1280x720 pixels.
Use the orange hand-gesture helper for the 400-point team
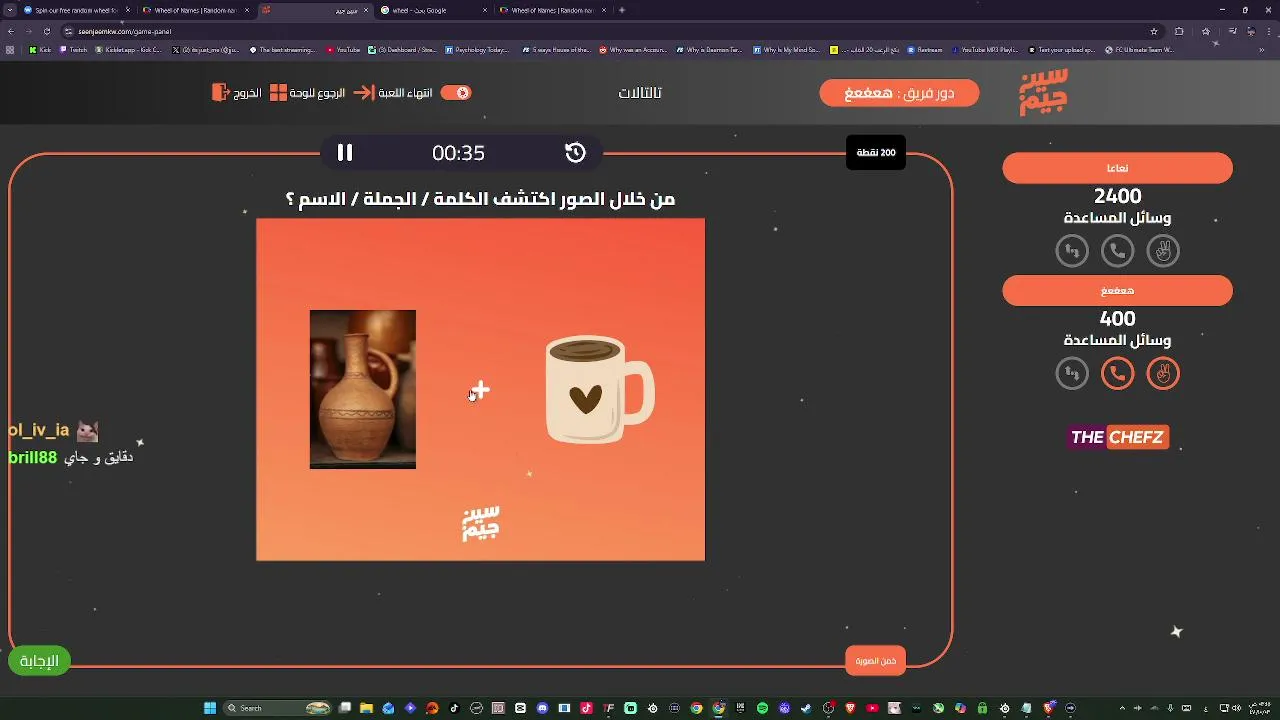click(x=1163, y=373)
